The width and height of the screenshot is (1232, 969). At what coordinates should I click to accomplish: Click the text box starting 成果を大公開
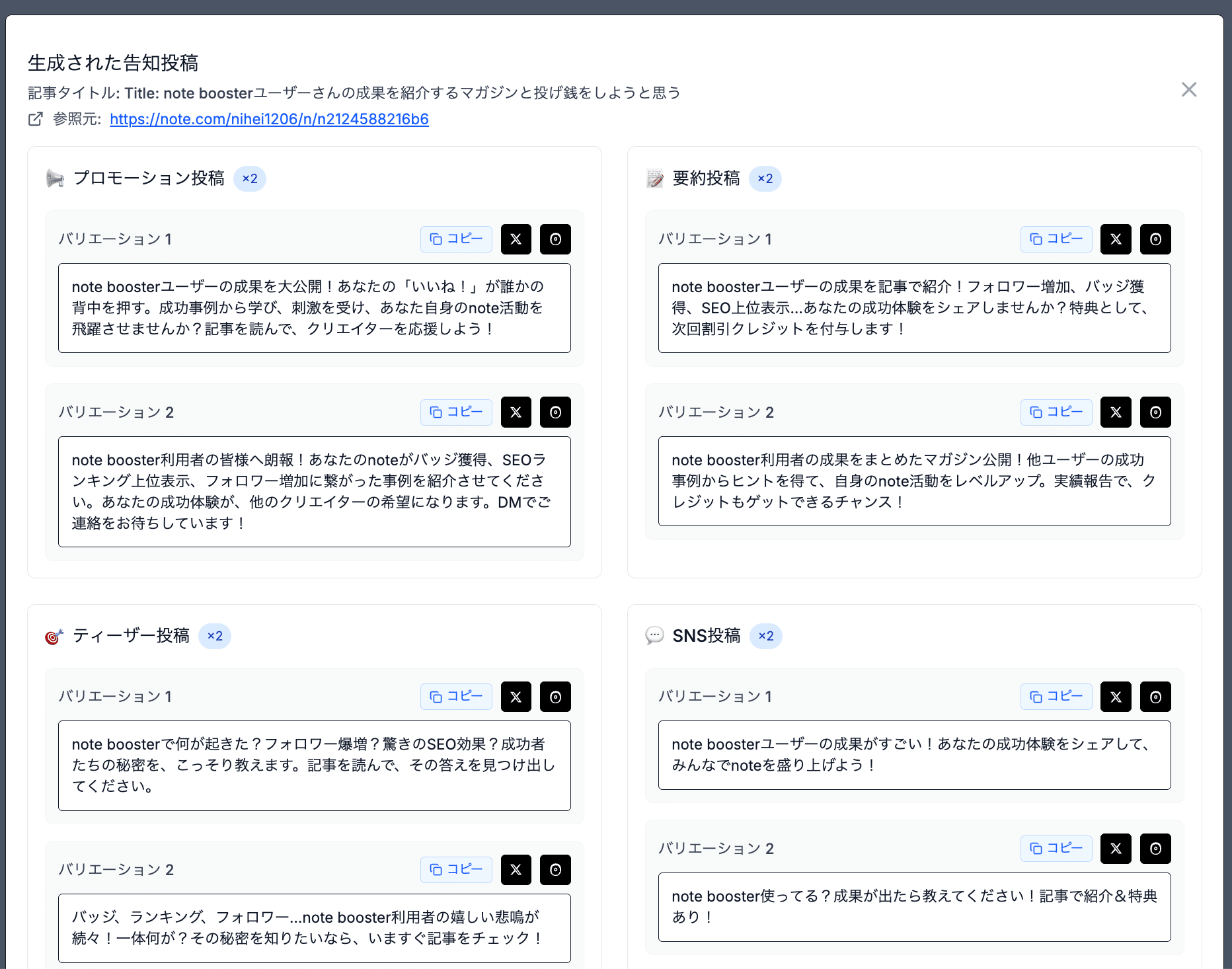[315, 308]
